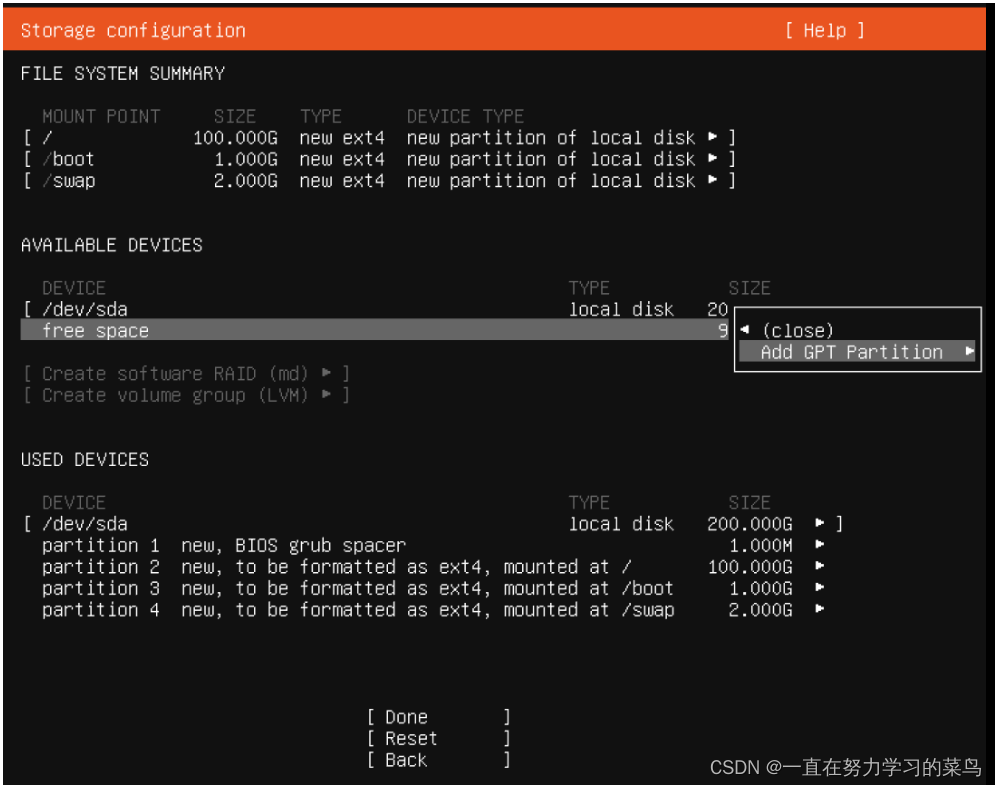The width and height of the screenshot is (998, 787).
Task: Select partition 4 mounted at /swap
Action: point(433,610)
